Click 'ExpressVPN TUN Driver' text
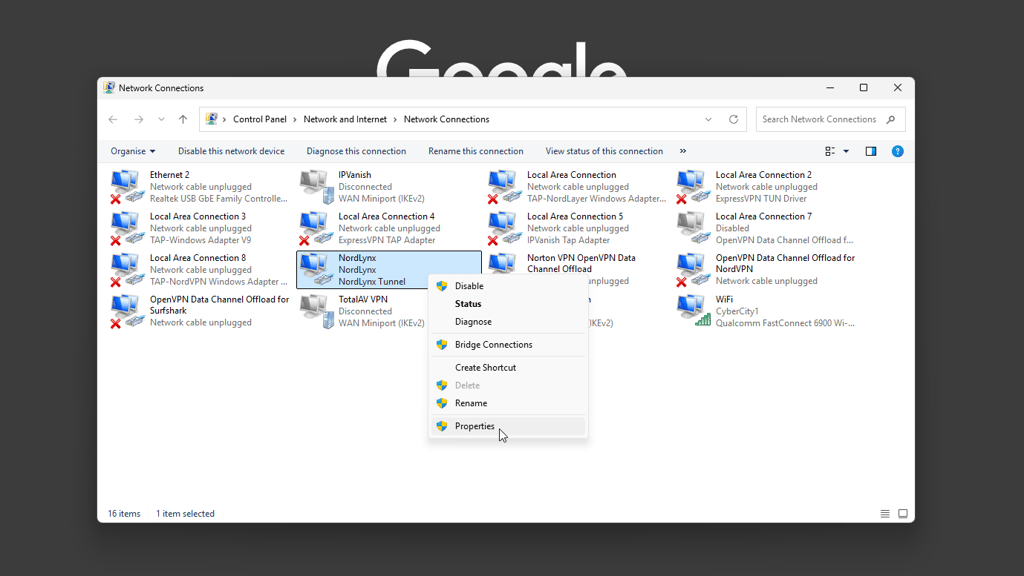This screenshot has height=576, width=1024. (761, 199)
